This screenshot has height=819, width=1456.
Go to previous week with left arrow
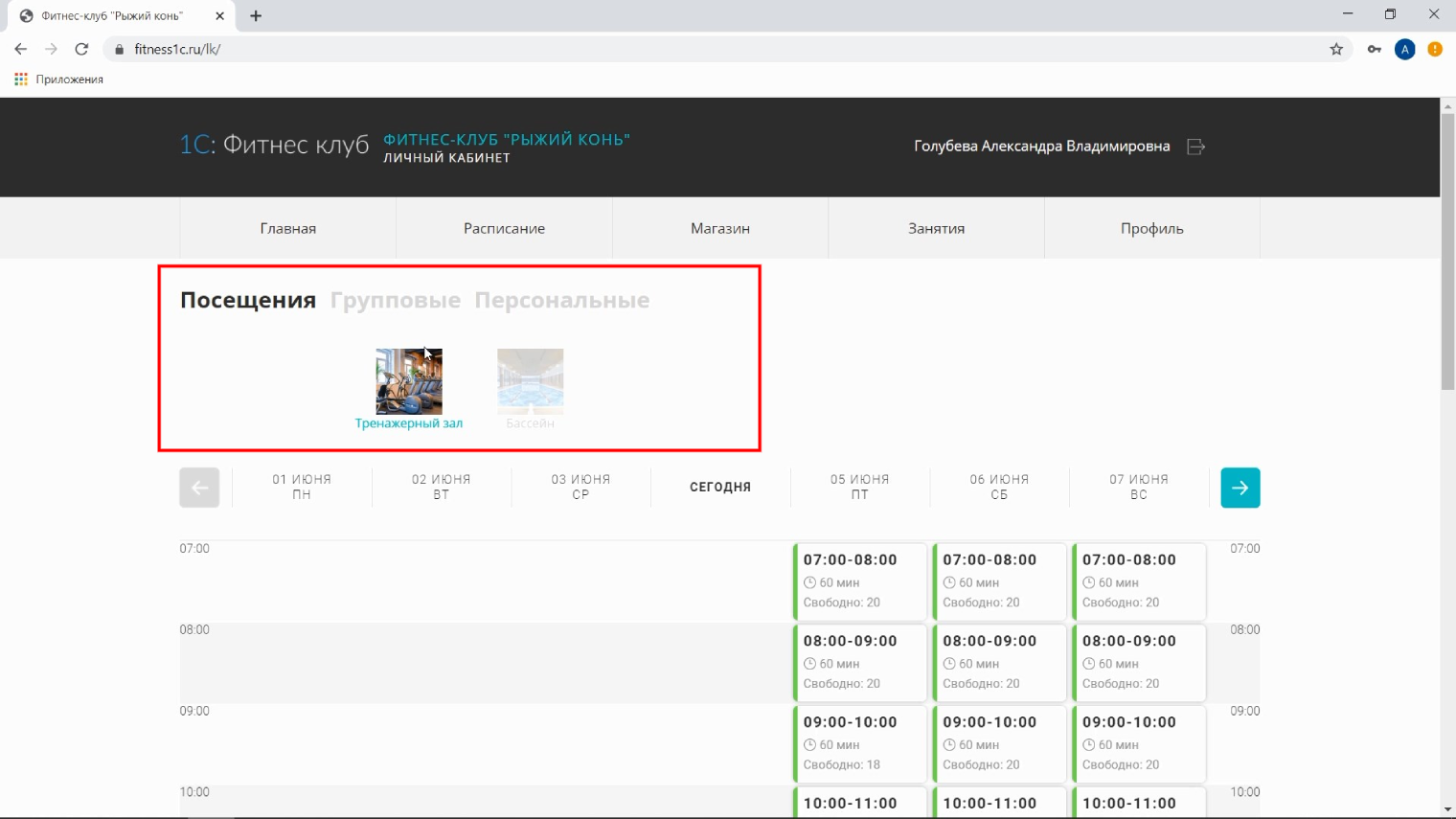click(x=199, y=488)
